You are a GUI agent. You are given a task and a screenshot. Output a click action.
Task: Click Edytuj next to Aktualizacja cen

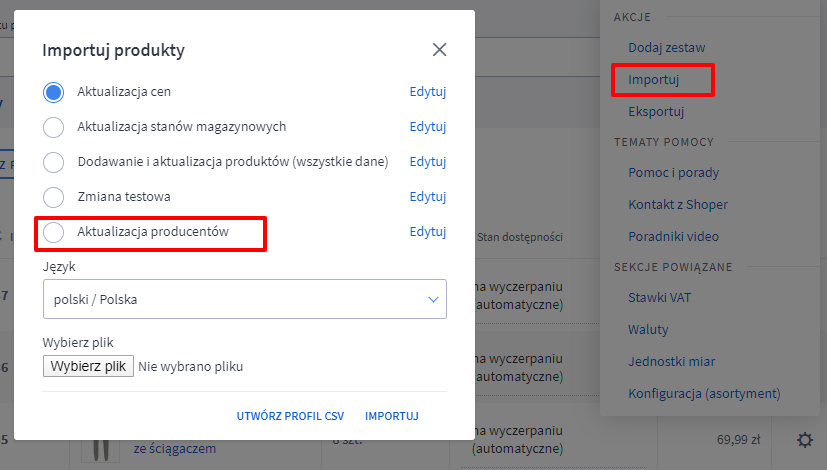pos(428,92)
